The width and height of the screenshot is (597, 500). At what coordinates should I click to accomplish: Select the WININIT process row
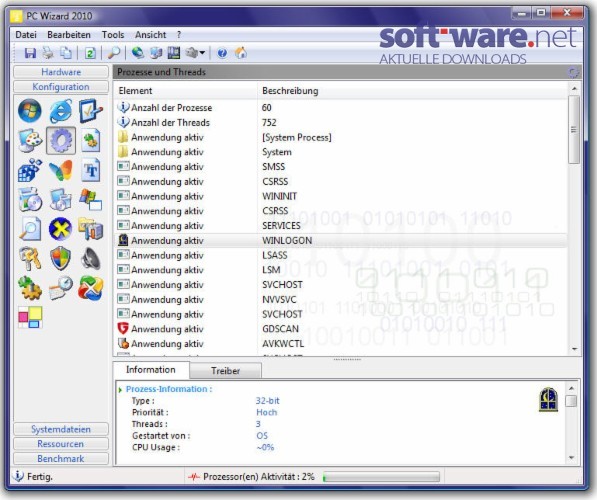(x=340, y=196)
